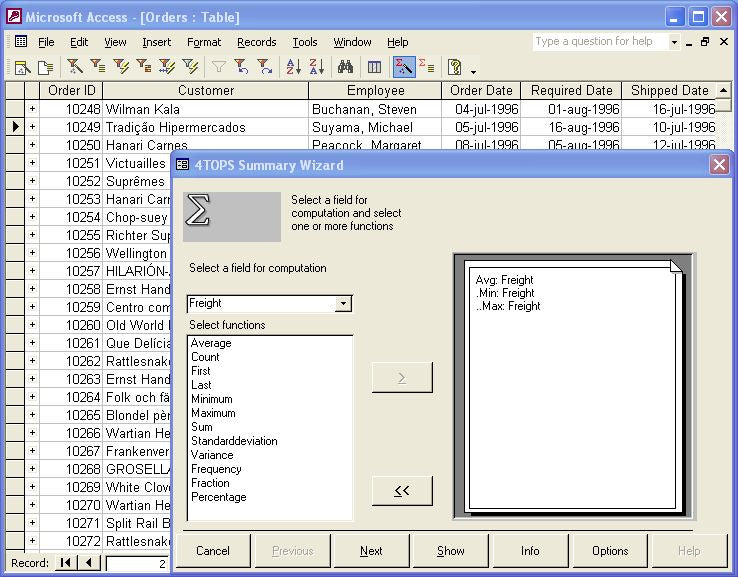Screen dimensions: 738x577
Task: Click the grayed funnel filter icon
Action: 218,67
